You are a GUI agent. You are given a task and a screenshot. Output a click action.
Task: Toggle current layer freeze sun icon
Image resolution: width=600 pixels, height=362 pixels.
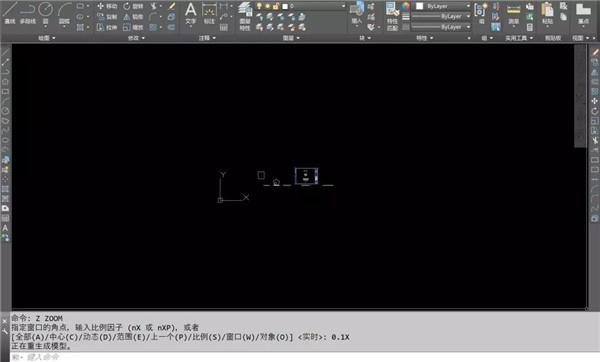click(267, 6)
